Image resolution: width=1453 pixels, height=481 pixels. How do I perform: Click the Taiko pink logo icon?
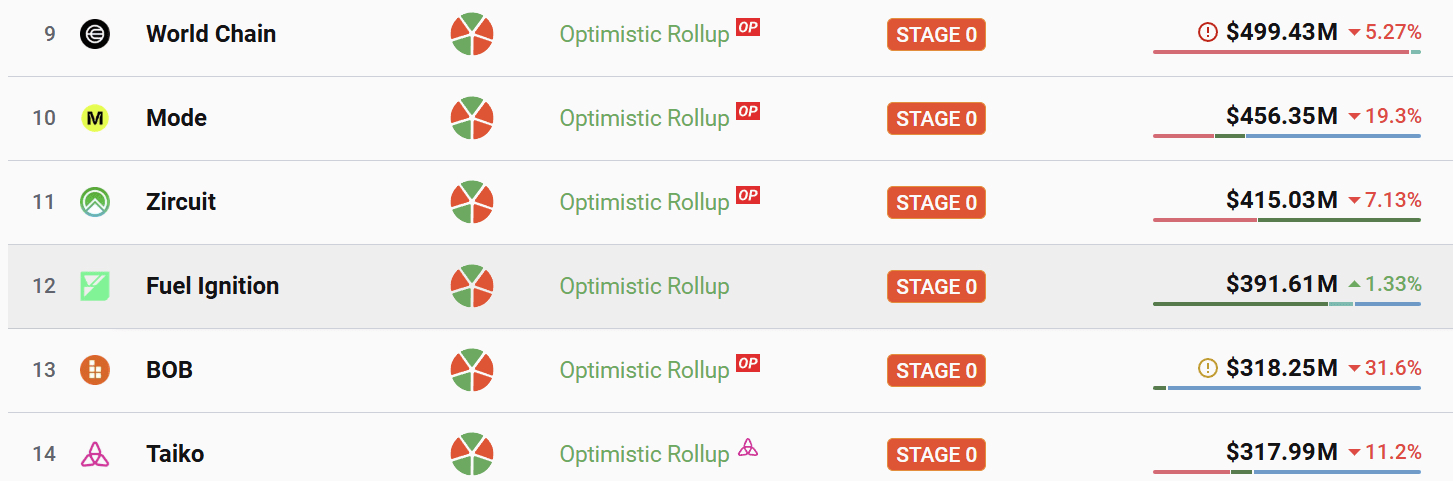tap(95, 454)
